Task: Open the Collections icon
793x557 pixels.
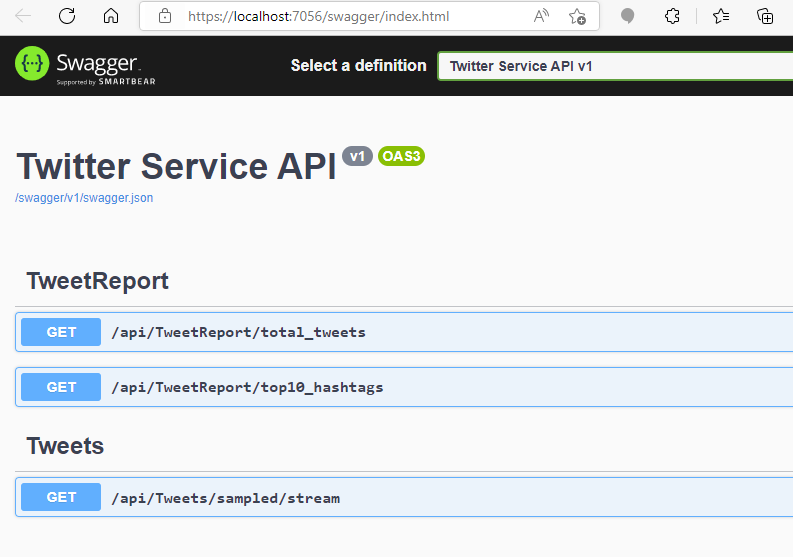Action: (x=765, y=16)
